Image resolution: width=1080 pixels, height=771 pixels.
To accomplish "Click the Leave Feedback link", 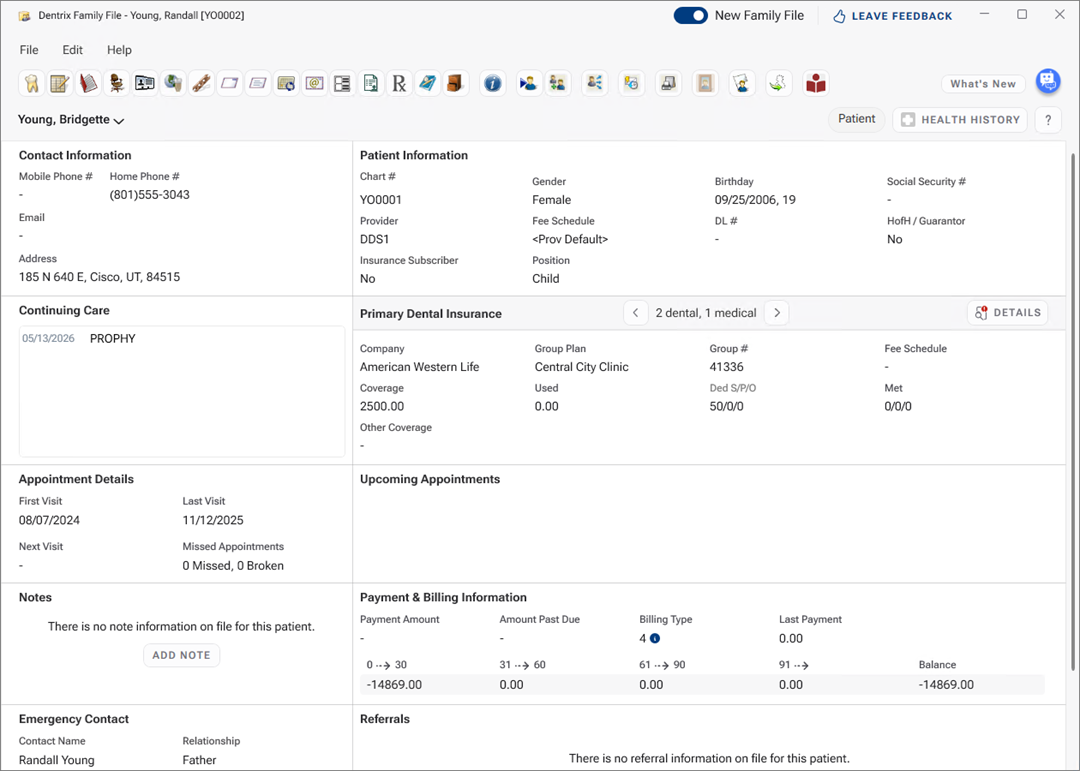I will pyautogui.click(x=892, y=16).
